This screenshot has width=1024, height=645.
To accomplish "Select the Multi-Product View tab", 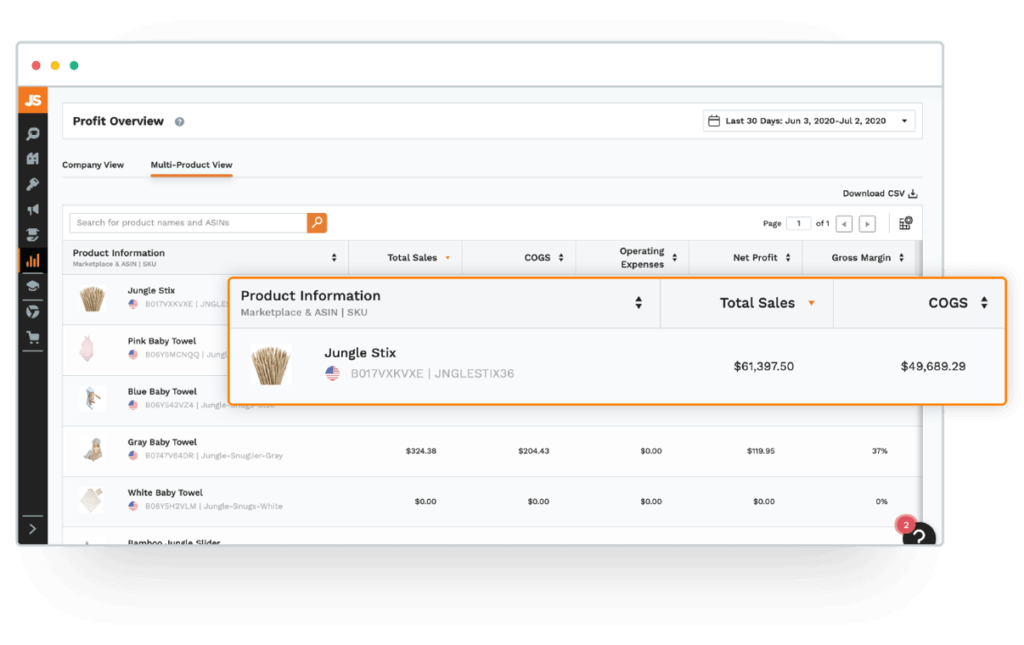I will click(191, 165).
